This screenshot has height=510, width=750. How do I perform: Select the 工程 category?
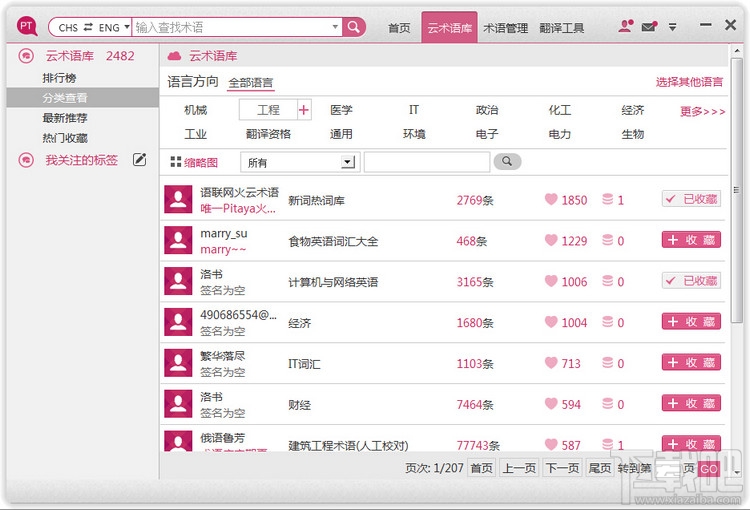[268, 110]
